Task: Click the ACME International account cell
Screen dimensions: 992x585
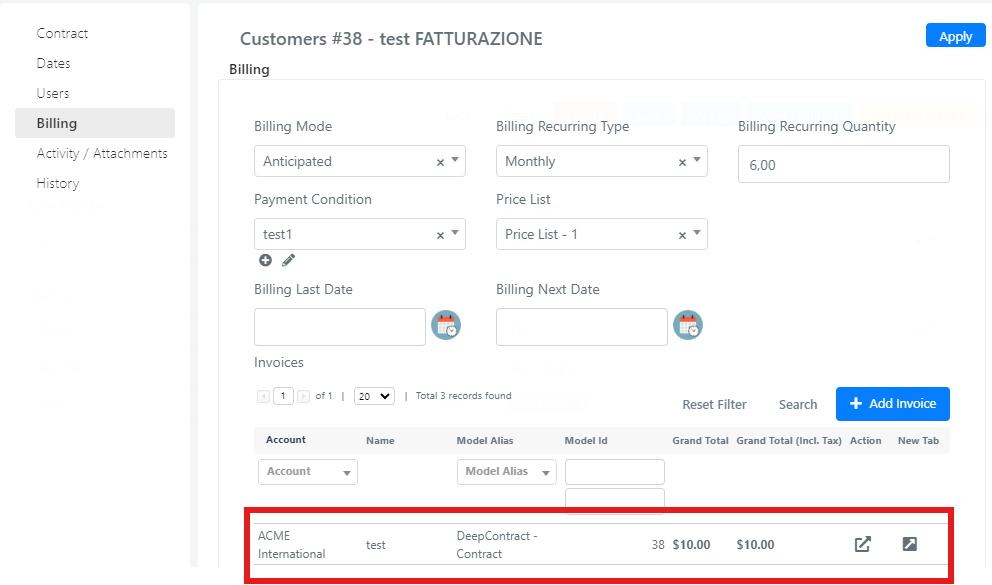Action: pos(291,545)
